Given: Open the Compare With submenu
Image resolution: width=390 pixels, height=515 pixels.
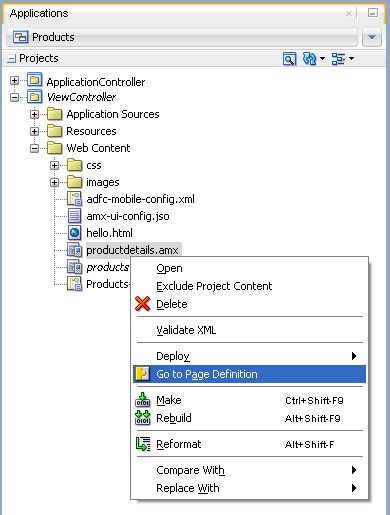Looking at the screenshot, I should pos(249,470).
